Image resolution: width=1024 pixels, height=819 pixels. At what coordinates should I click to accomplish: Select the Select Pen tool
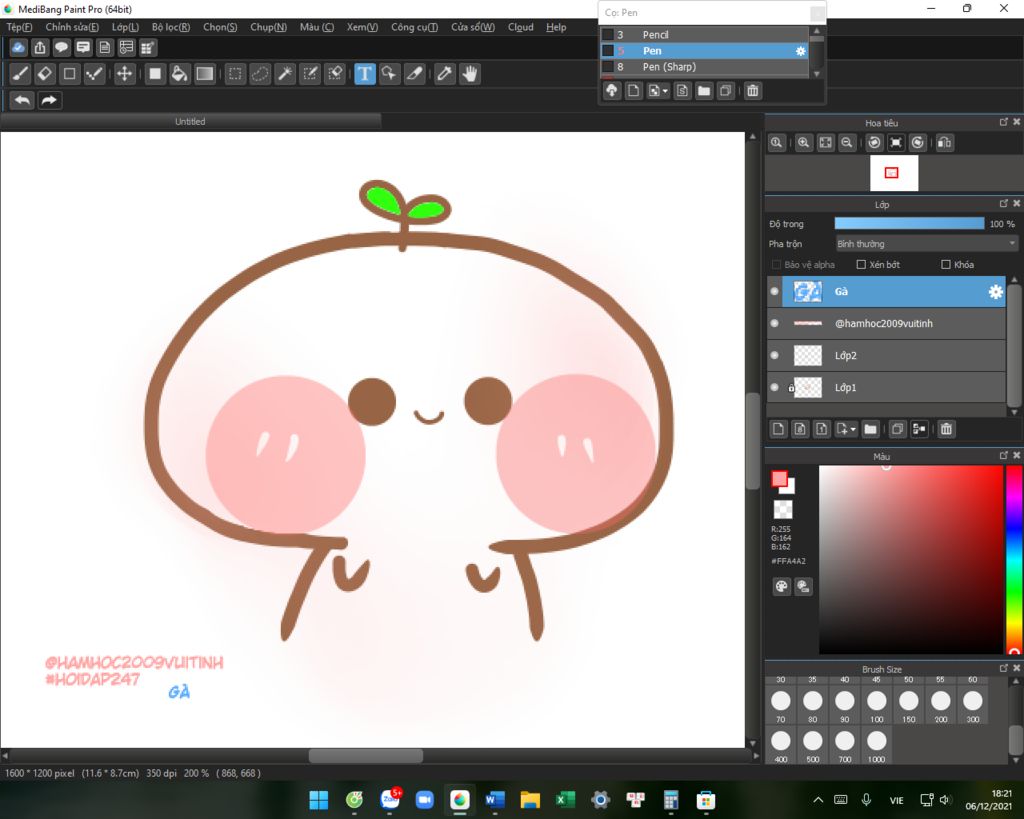pyautogui.click(x=310, y=74)
